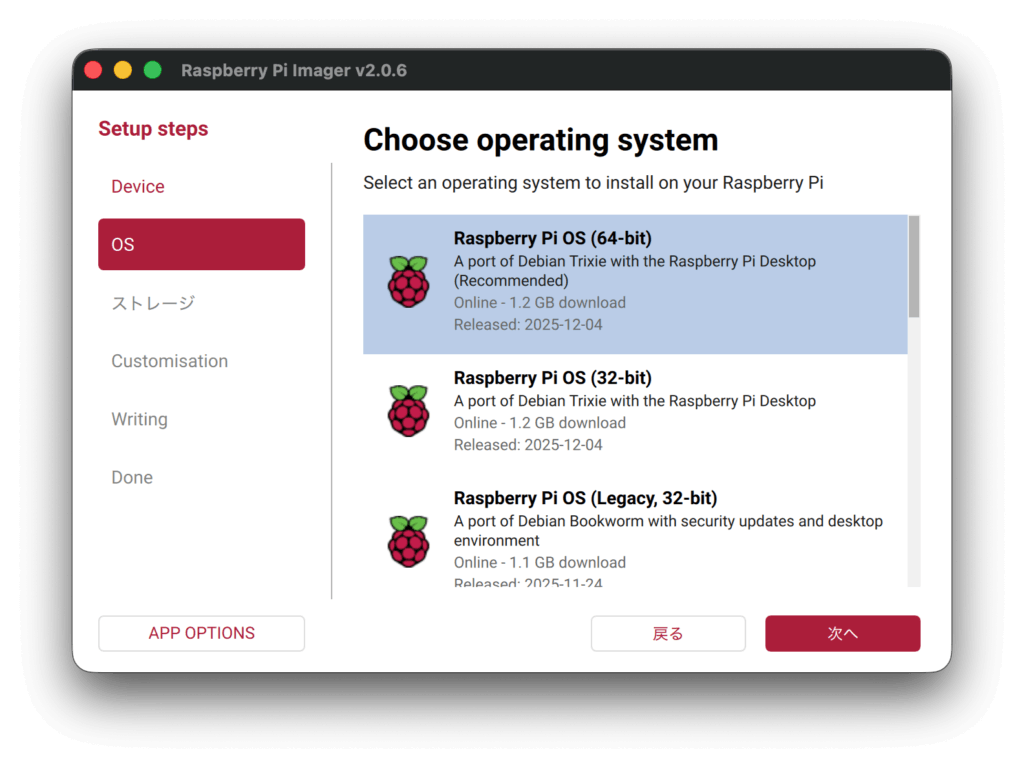This screenshot has width=1024, height=768.
Task: Click the OS list scrollbar thumb
Action: [913, 266]
